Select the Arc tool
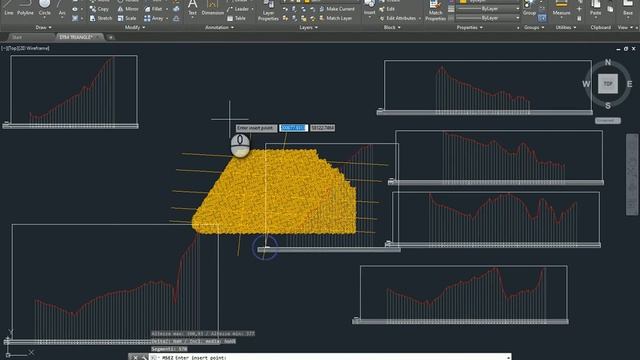Viewport: 640px width, 360px height. pos(62,8)
